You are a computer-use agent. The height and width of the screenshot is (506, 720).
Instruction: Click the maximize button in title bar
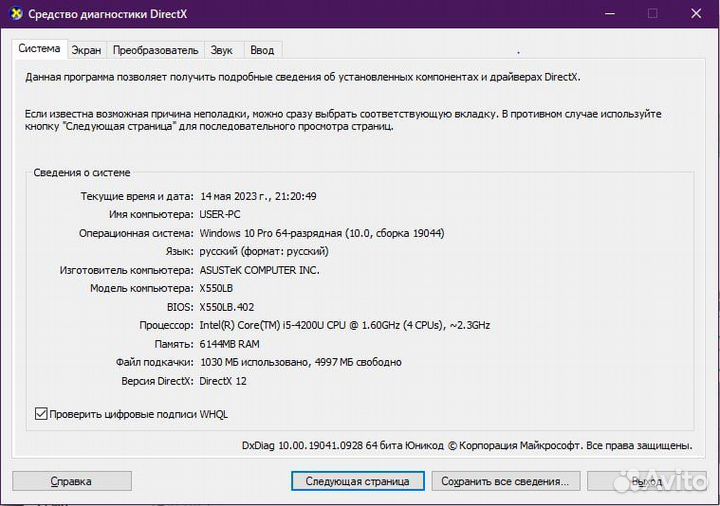pyautogui.click(x=652, y=14)
